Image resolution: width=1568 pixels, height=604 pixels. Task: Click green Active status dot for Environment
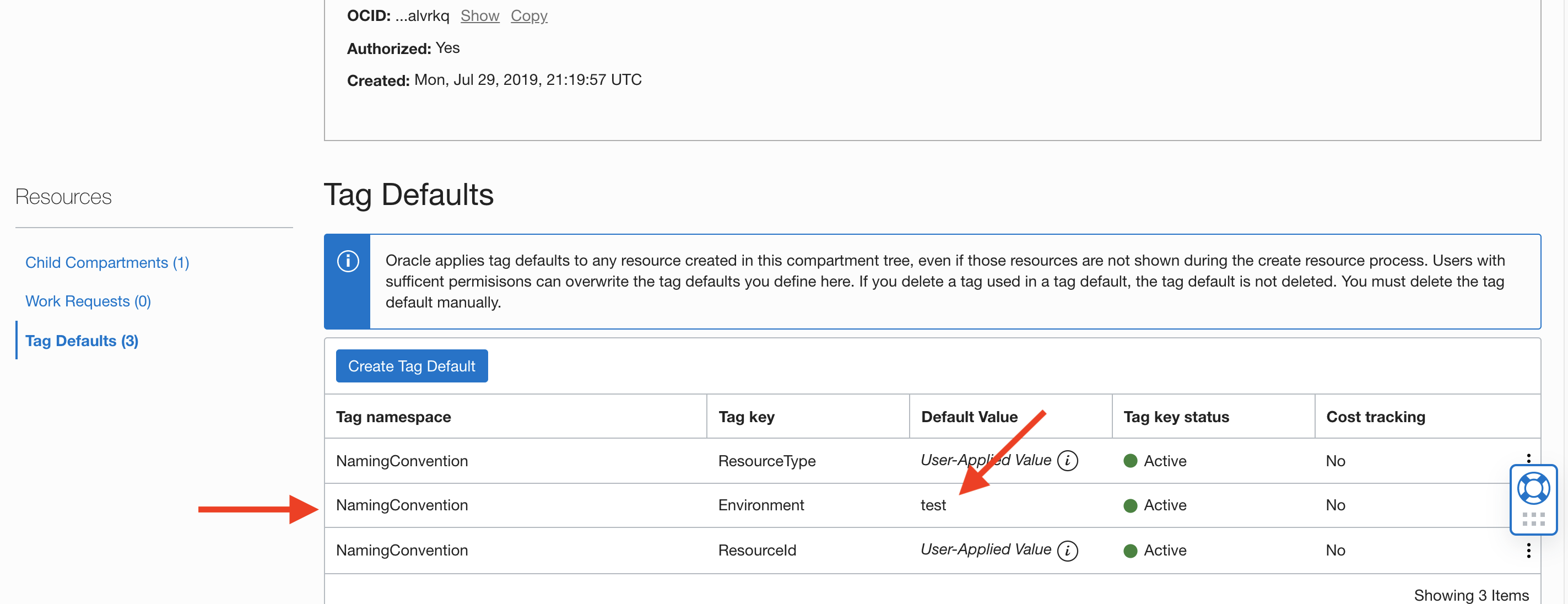[x=1130, y=505]
